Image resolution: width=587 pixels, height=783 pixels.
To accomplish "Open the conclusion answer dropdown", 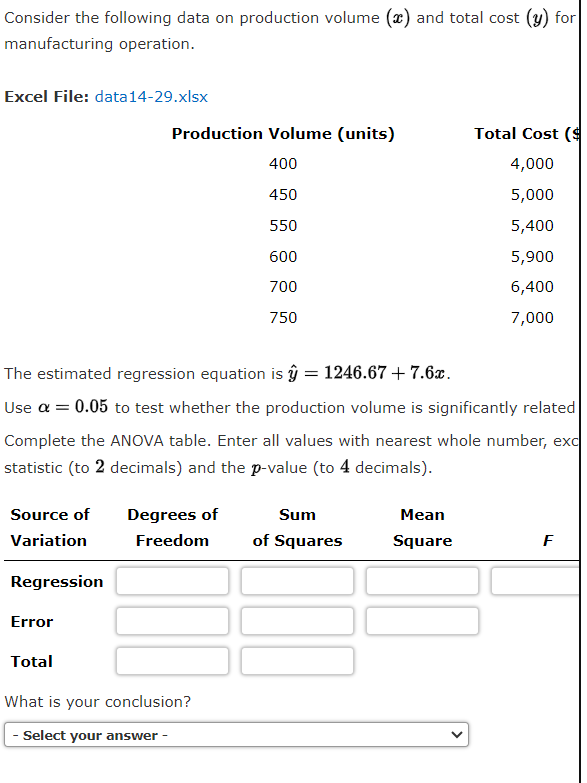I will click(236, 735).
